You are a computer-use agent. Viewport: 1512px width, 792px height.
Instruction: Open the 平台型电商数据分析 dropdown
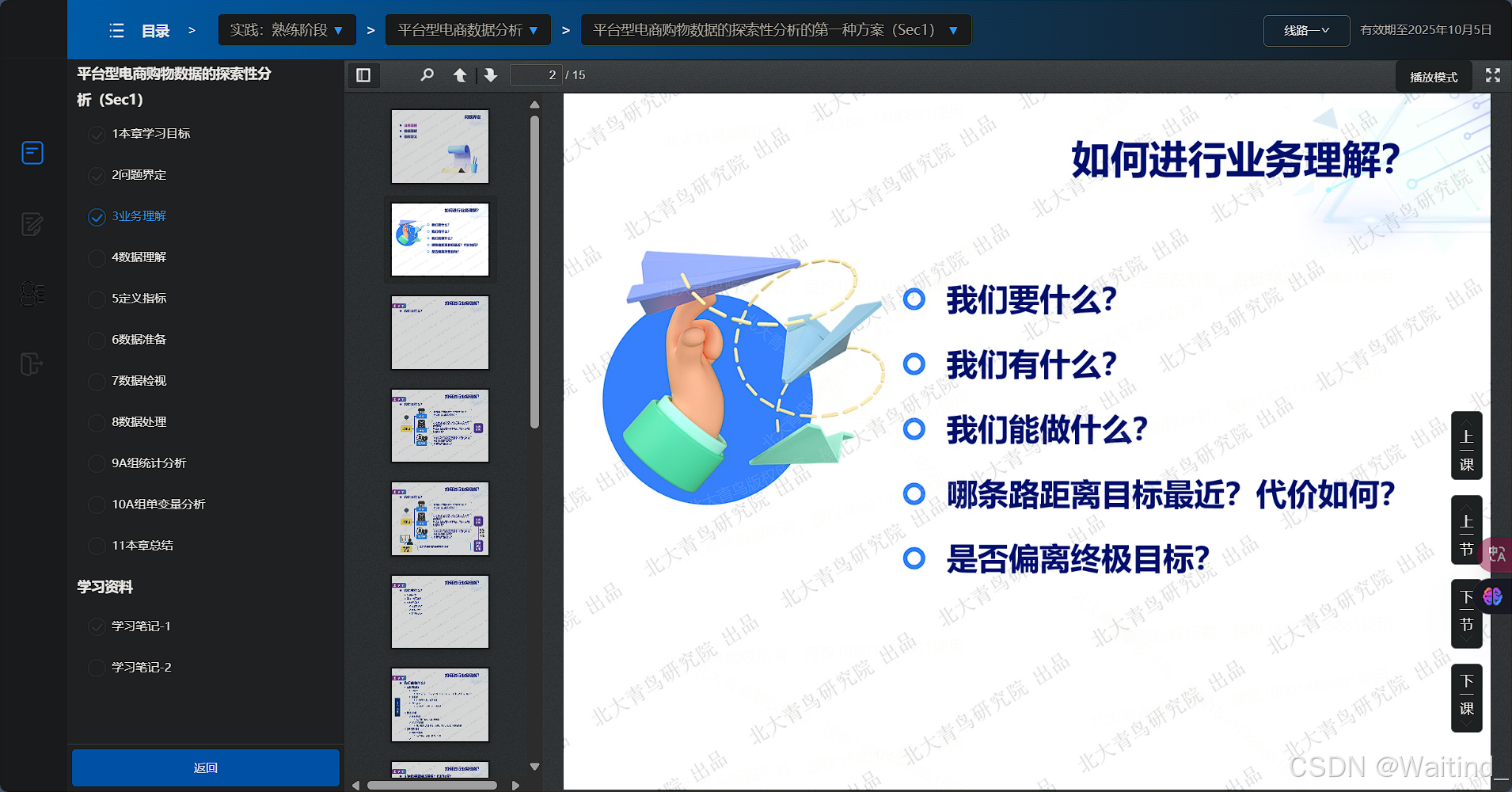(468, 30)
